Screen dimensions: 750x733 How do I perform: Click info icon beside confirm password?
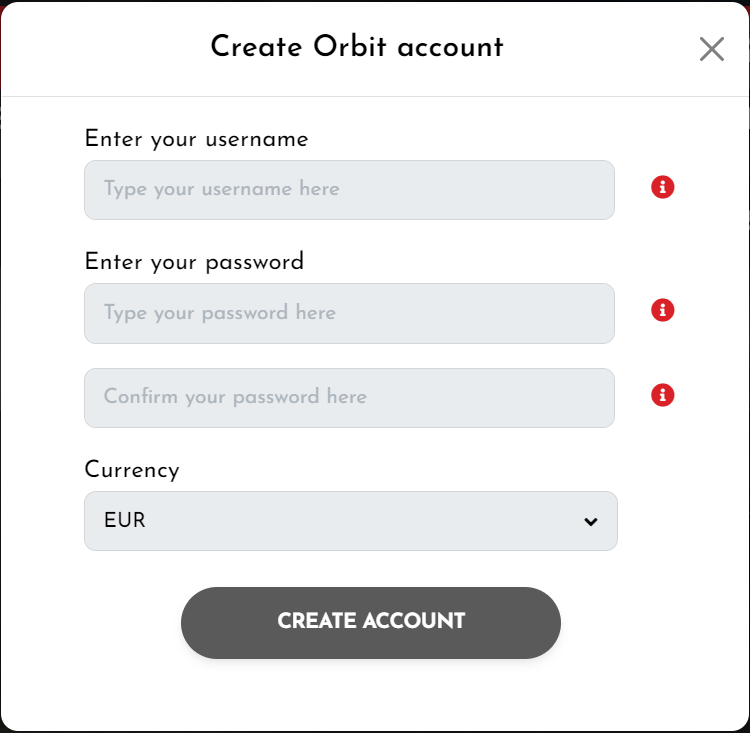[x=662, y=395]
